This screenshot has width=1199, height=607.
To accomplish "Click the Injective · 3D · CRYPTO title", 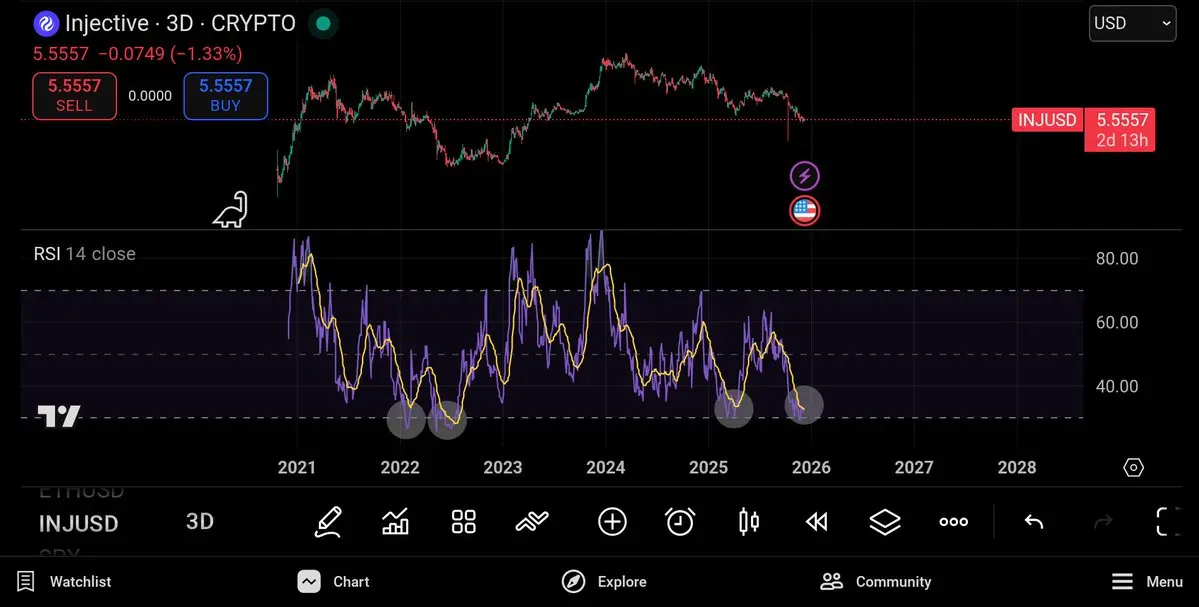I will [180, 24].
